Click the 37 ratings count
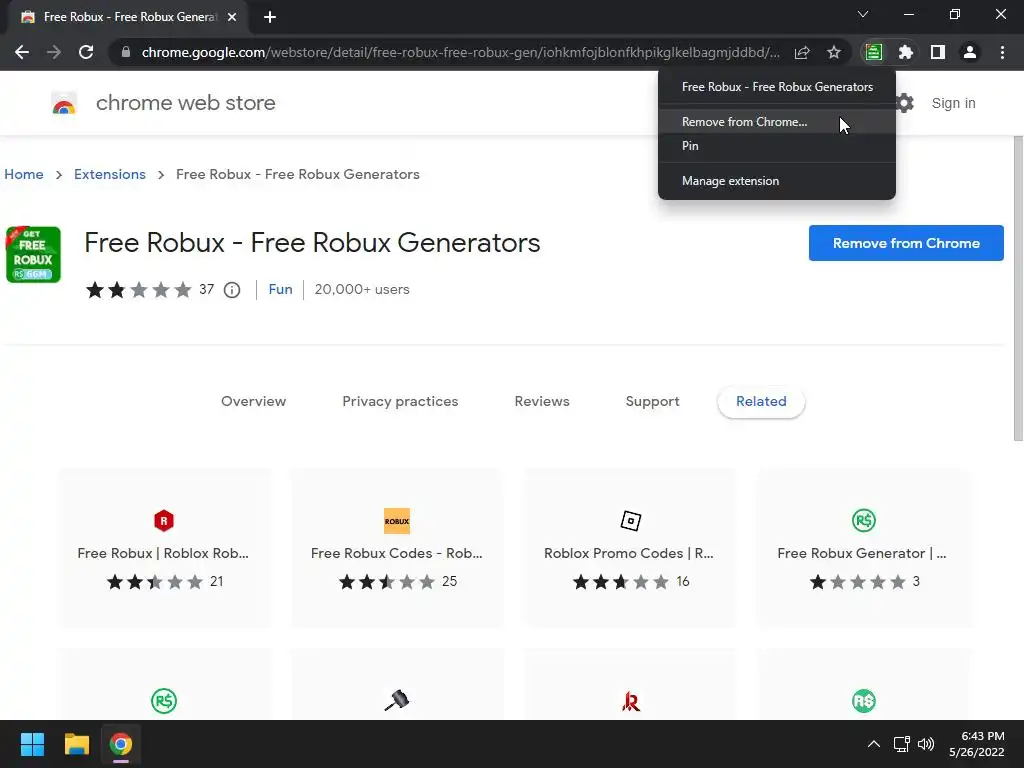 tap(206, 289)
